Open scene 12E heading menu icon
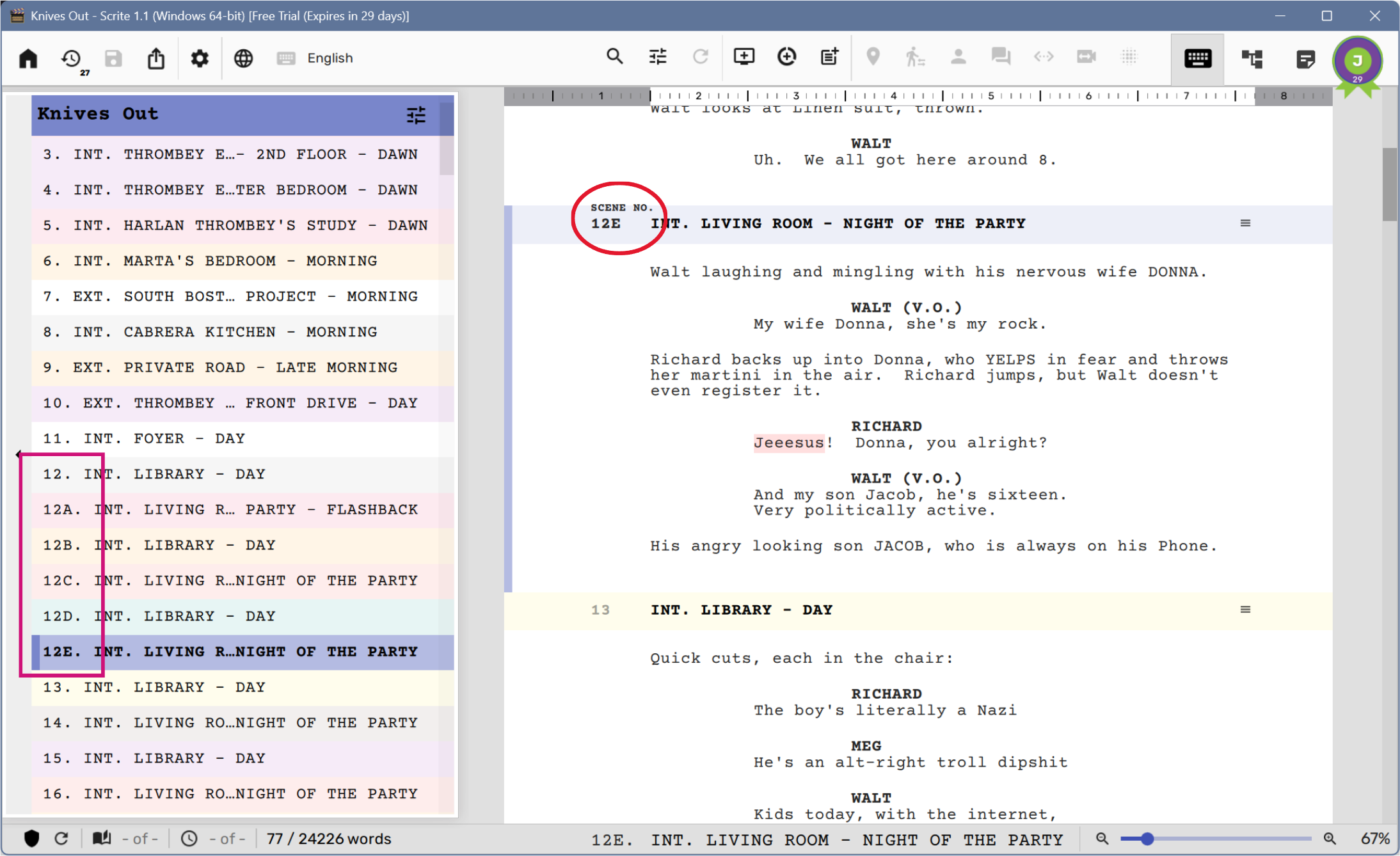Screen dimensions: 1400x856 coord(1245,223)
